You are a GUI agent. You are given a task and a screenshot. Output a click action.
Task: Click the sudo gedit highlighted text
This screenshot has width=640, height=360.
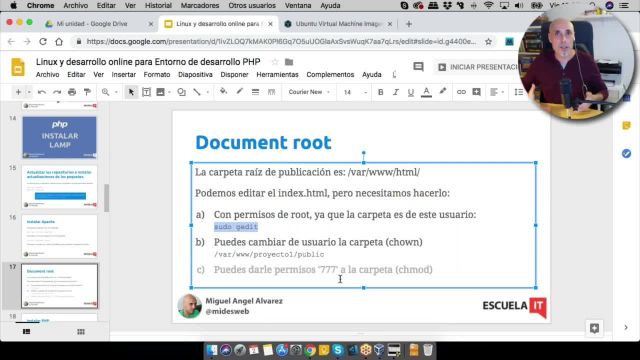(236, 227)
